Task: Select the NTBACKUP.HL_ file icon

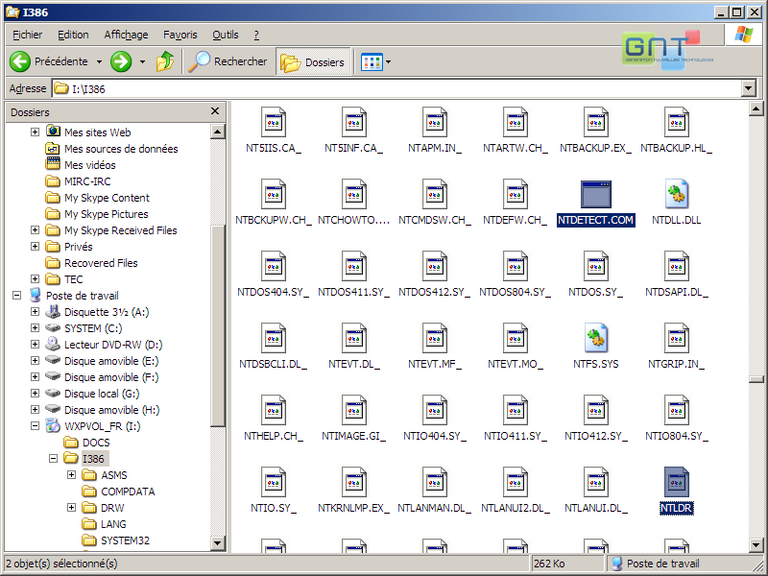Action: click(676, 122)
